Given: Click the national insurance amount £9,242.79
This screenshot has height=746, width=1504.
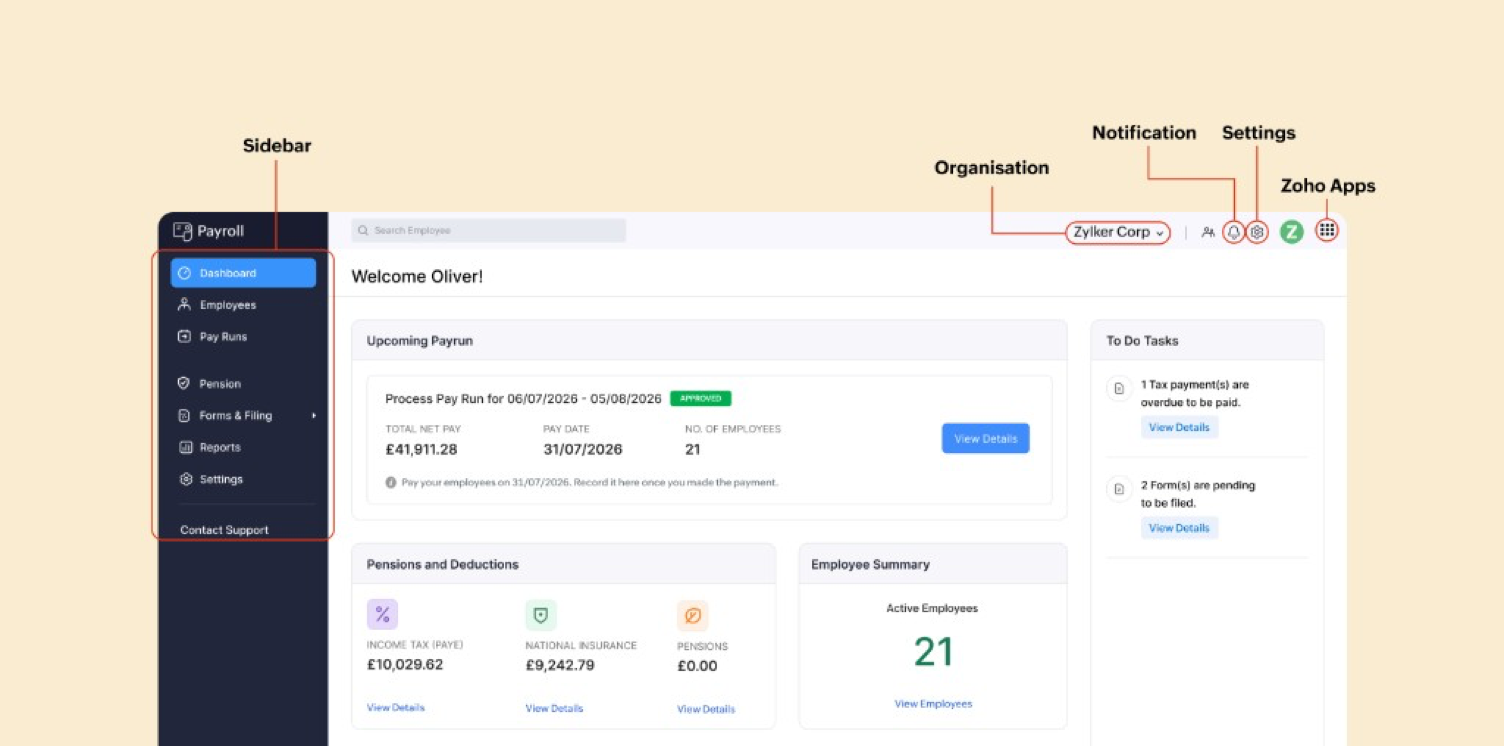Looking at the screenshot, I should pos(560,665).
